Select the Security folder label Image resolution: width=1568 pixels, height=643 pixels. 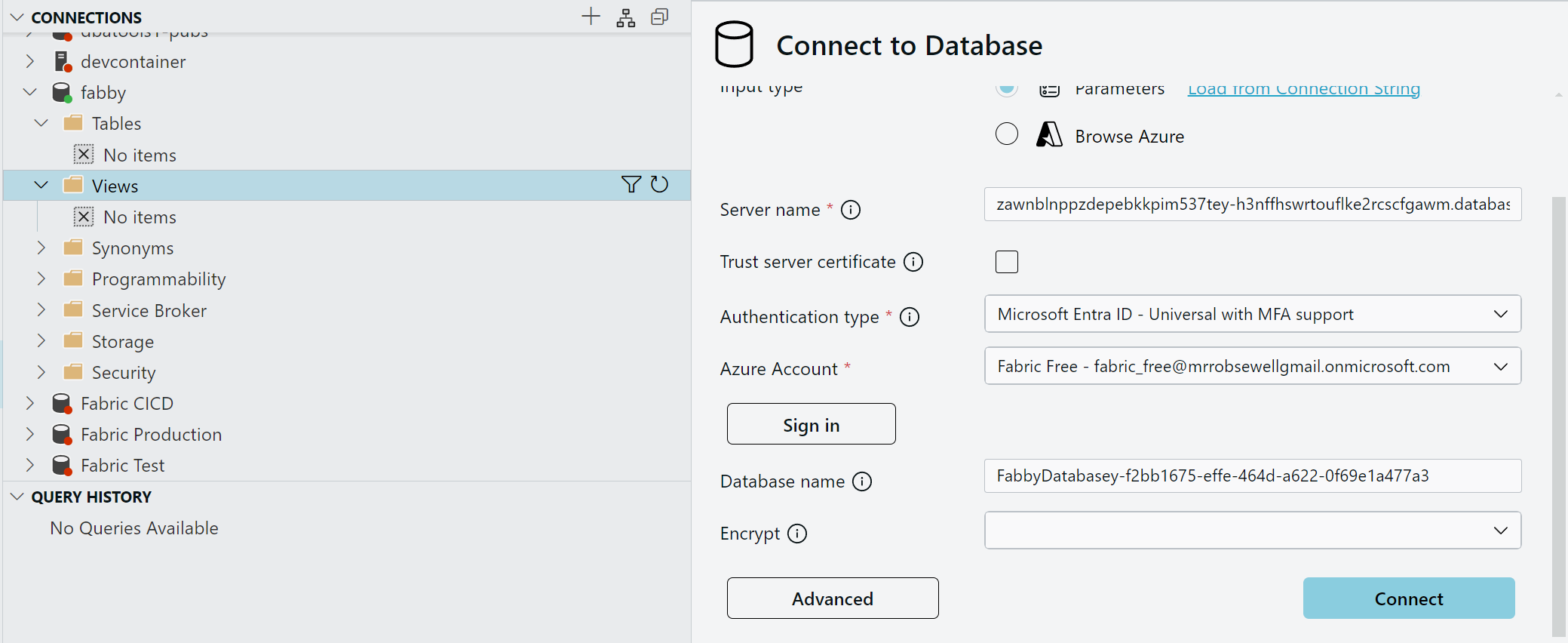pyautogui.click(x=124, y=373)
